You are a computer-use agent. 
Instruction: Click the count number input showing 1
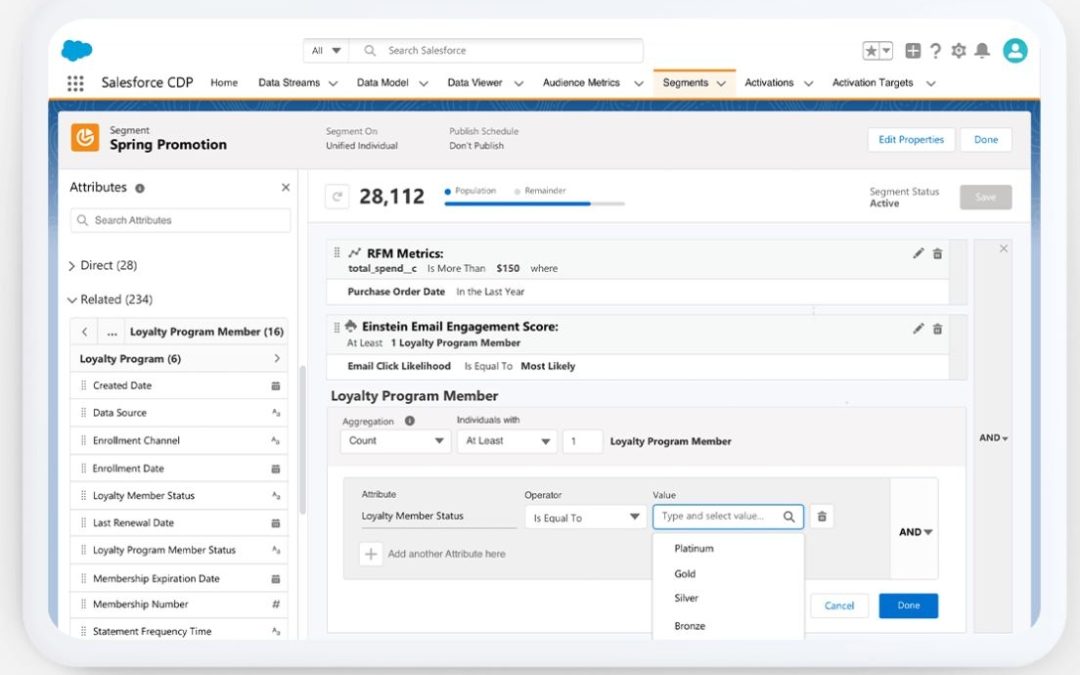click(583, 441)
